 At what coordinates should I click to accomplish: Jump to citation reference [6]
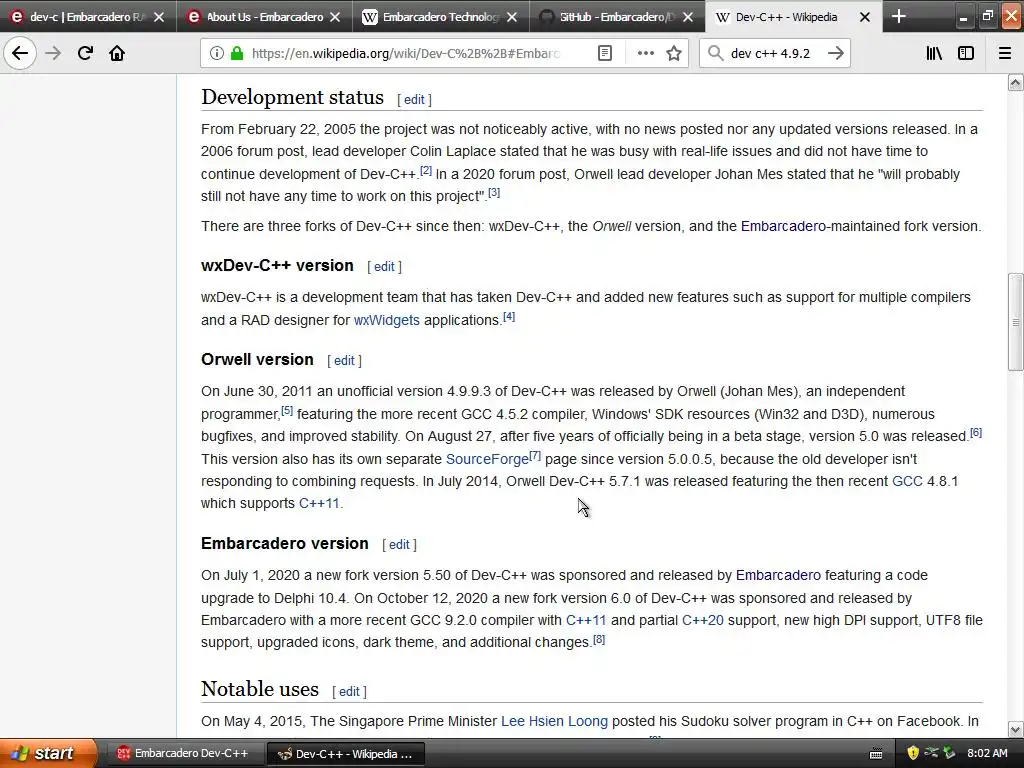pos(976,432)
